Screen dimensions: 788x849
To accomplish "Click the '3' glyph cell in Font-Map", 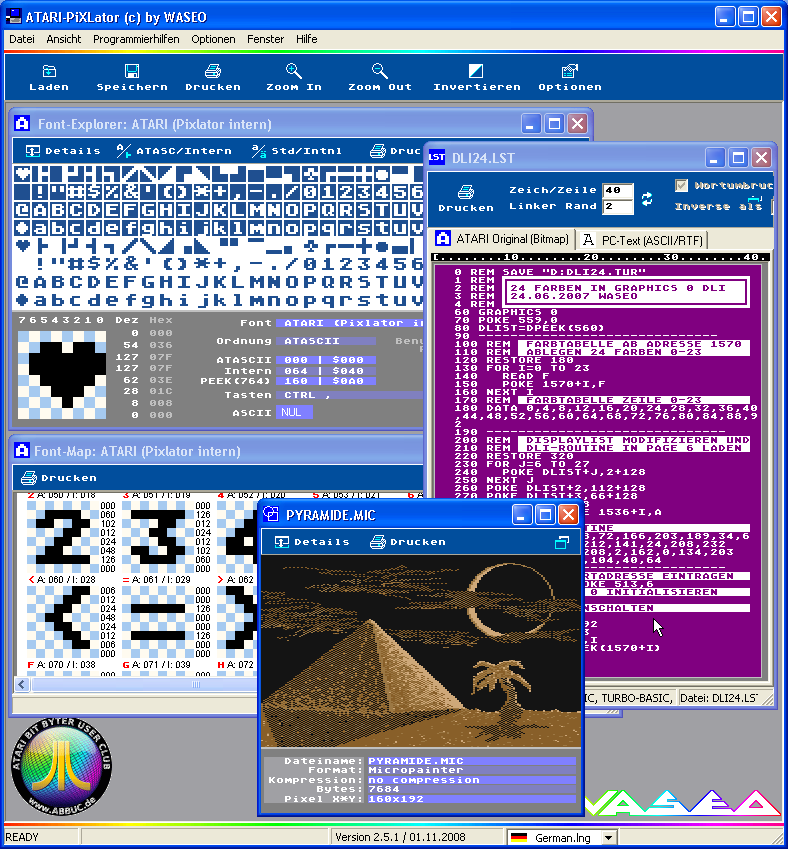I will 159,537.
